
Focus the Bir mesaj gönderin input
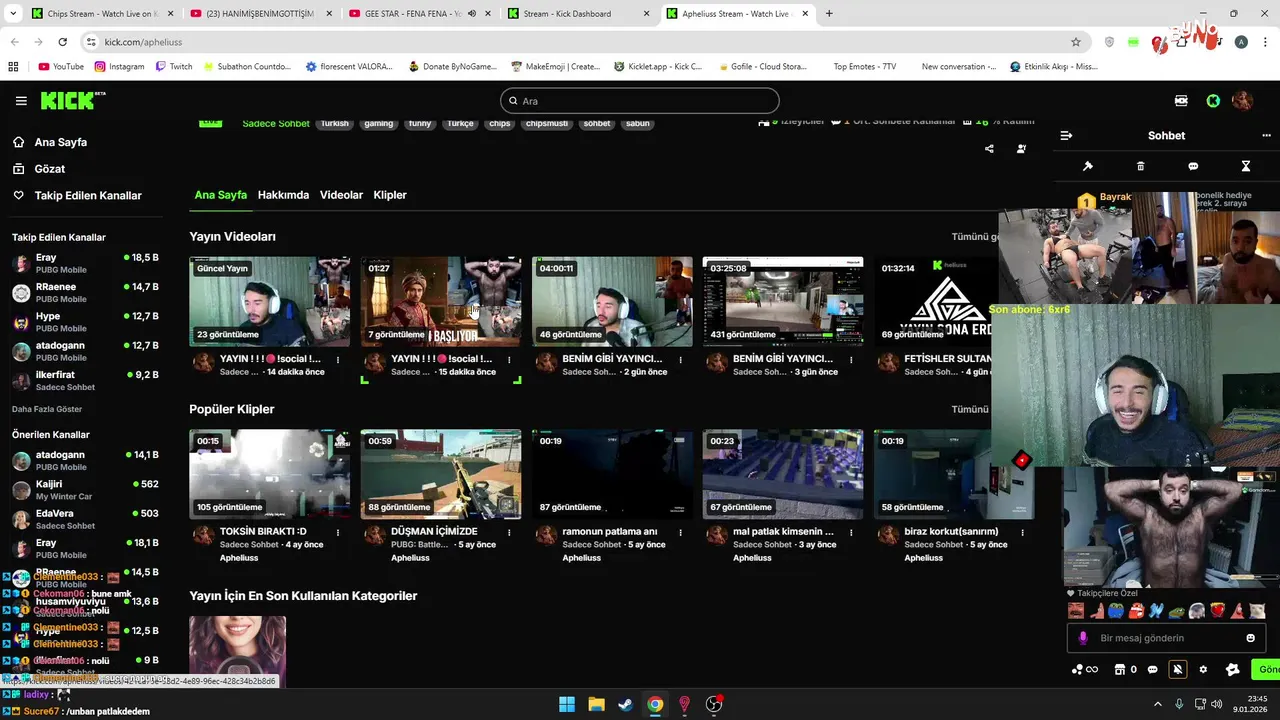tap(1165, 638)
